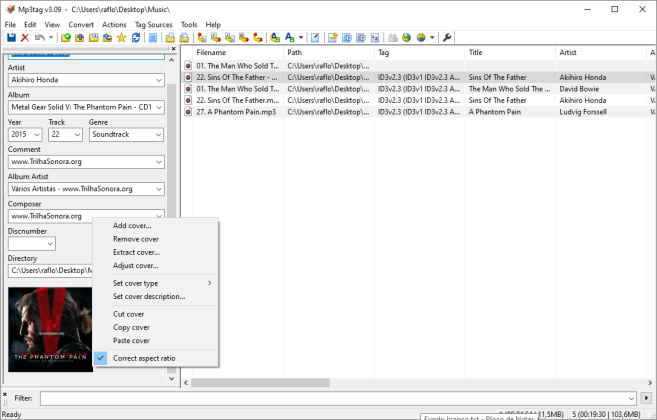
Task: Click the second convert Filename - Tag icon
Action: (x=216, y=38)
